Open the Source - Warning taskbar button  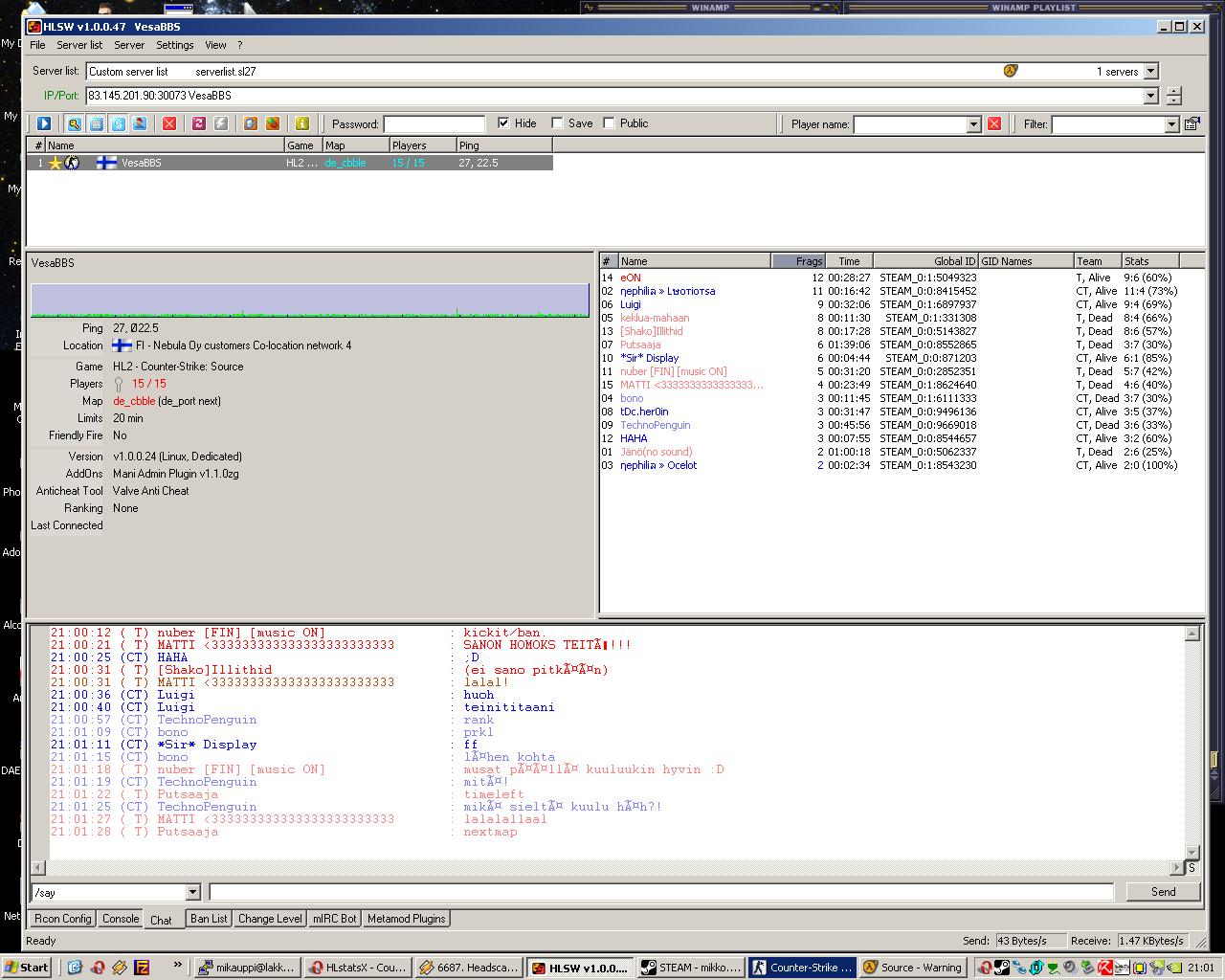[x=912, y=968]
